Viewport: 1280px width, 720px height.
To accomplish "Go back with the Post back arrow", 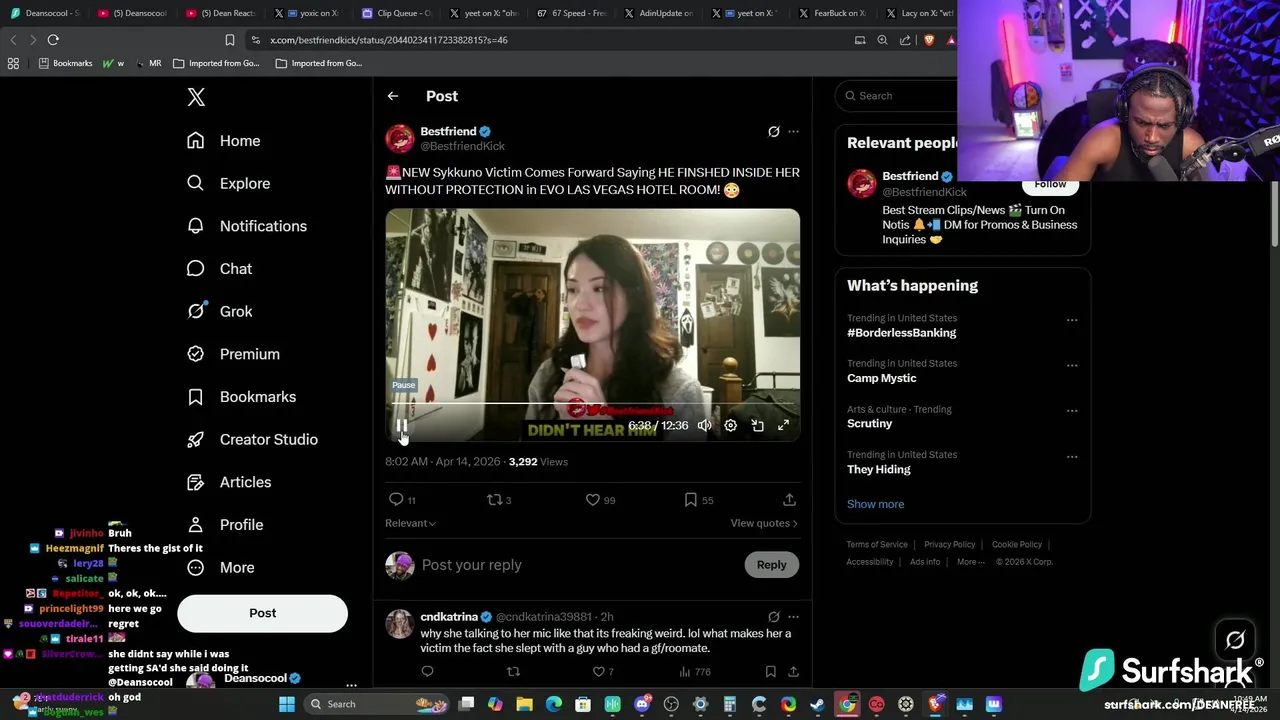I will tap(393, 96).
